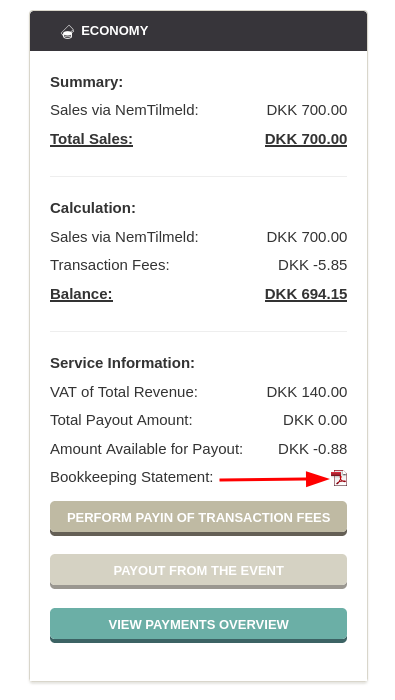Image resolution: width=395 pixels, height=700 pixels.
Task: Click Perform Payin of Transaction Fees button
Action: pos(198,518)
